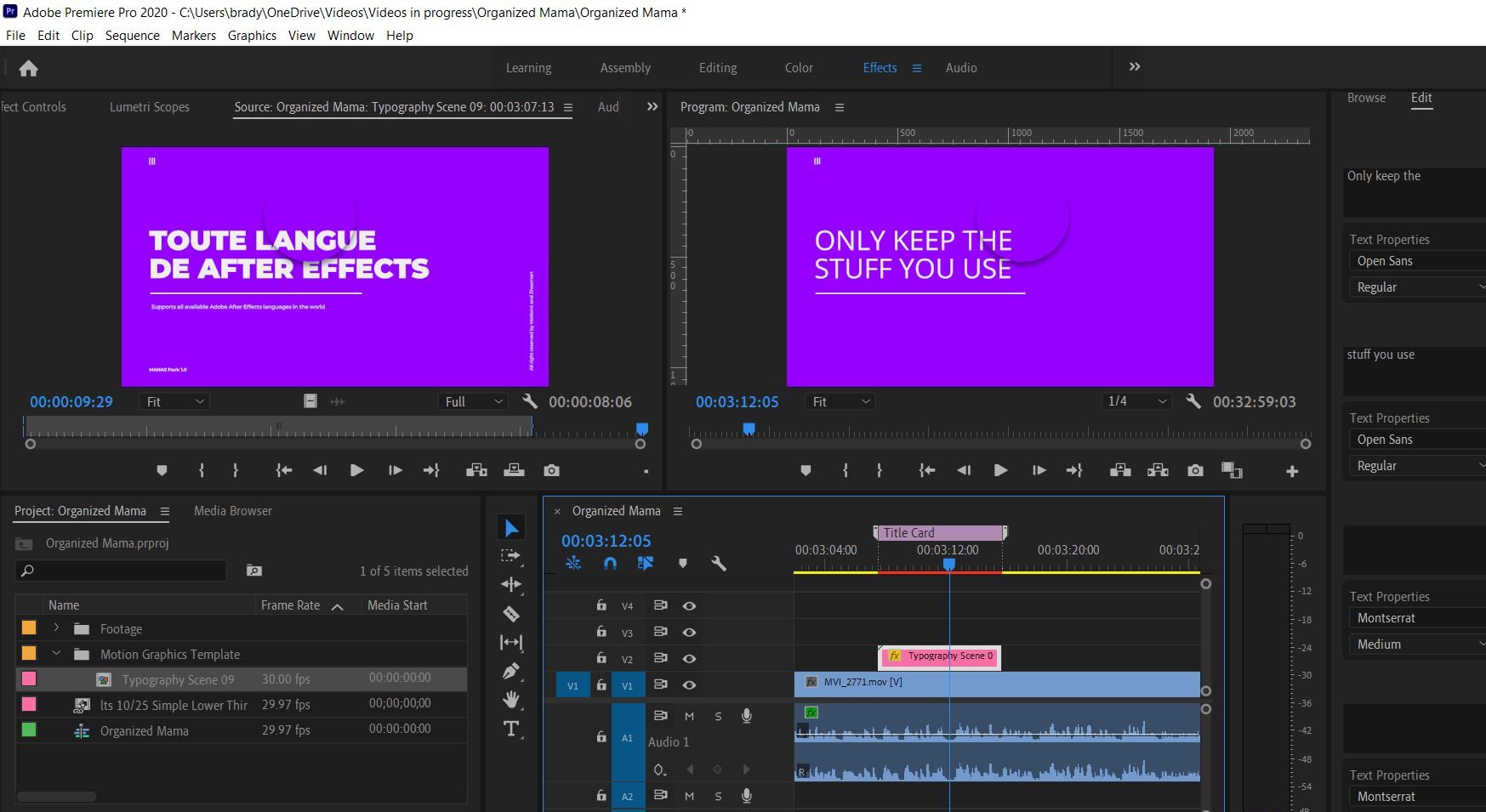Select Typography Scene clip on V2
Screen dimensions: 1486x812
coord(939,656)
